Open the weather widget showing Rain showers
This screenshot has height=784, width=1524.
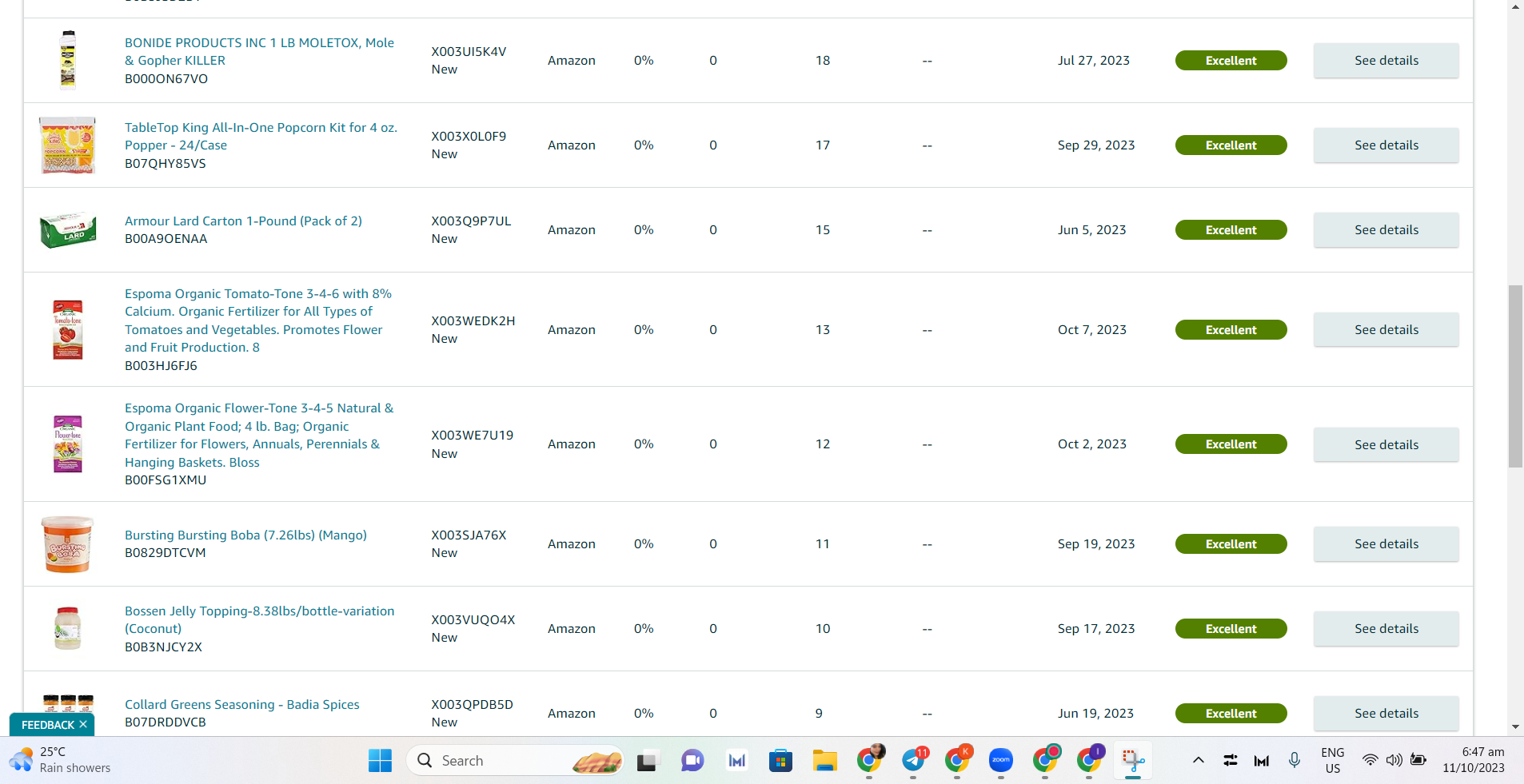[x=60, y=760]
